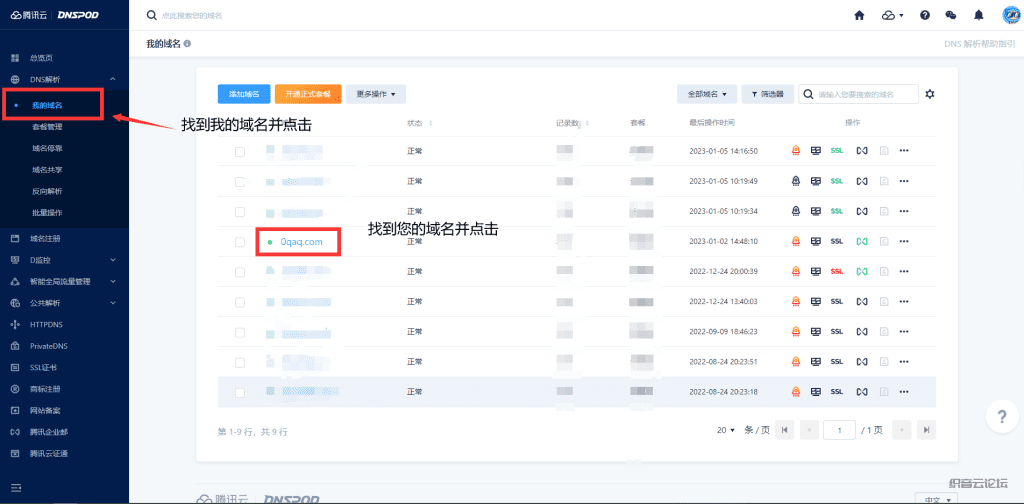Click the top-bar help question mark icon

925,15
